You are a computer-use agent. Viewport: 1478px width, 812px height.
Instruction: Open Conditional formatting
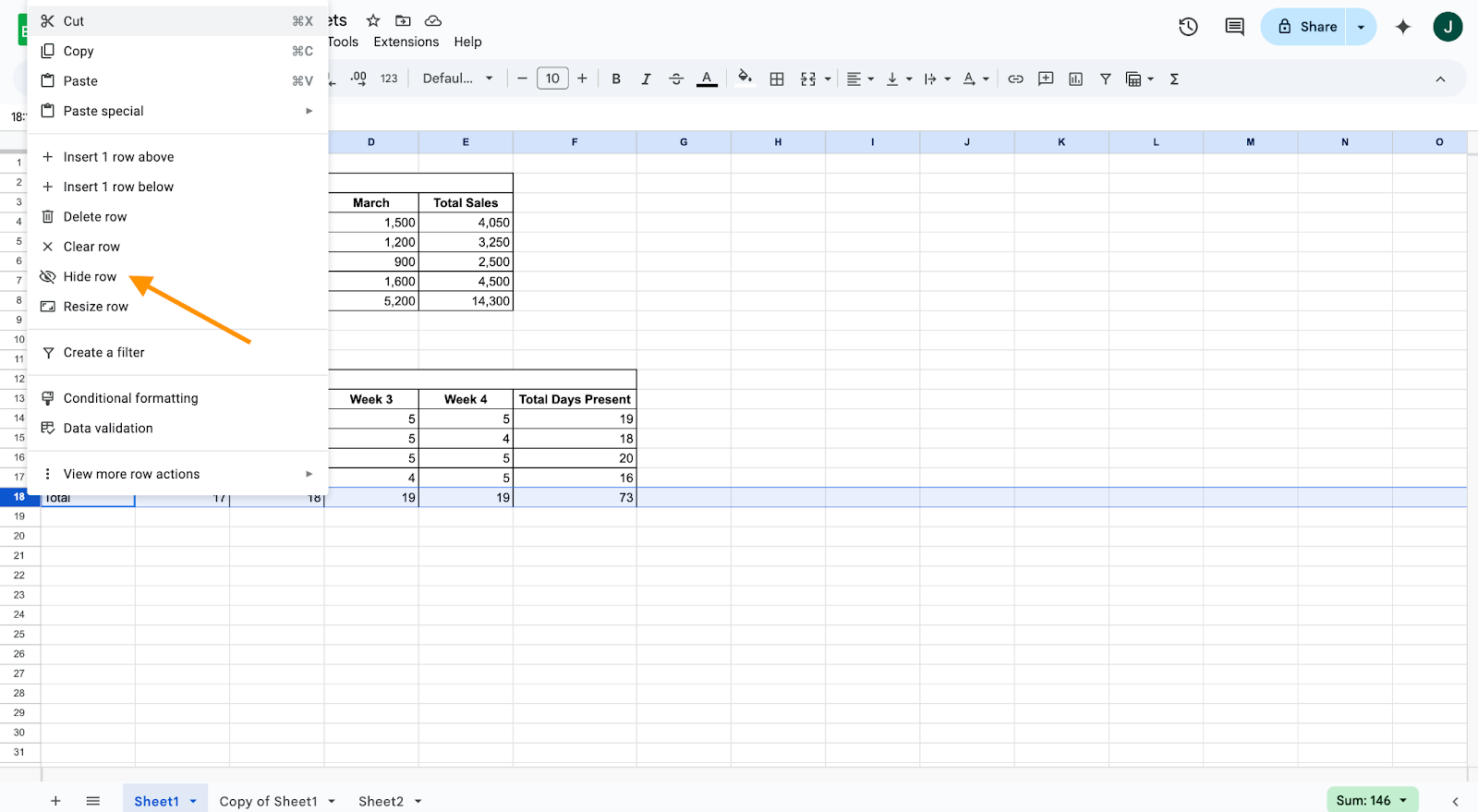[x=177, y=398]
